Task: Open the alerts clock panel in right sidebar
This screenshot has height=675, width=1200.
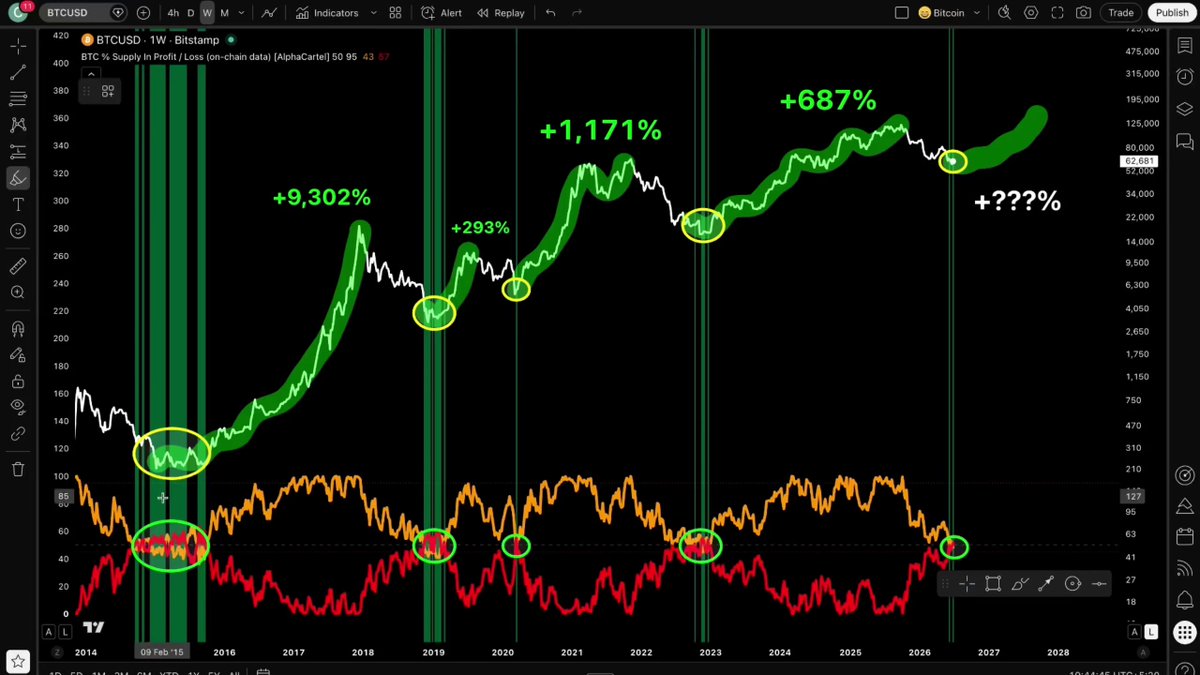Action: (1184, 78)
